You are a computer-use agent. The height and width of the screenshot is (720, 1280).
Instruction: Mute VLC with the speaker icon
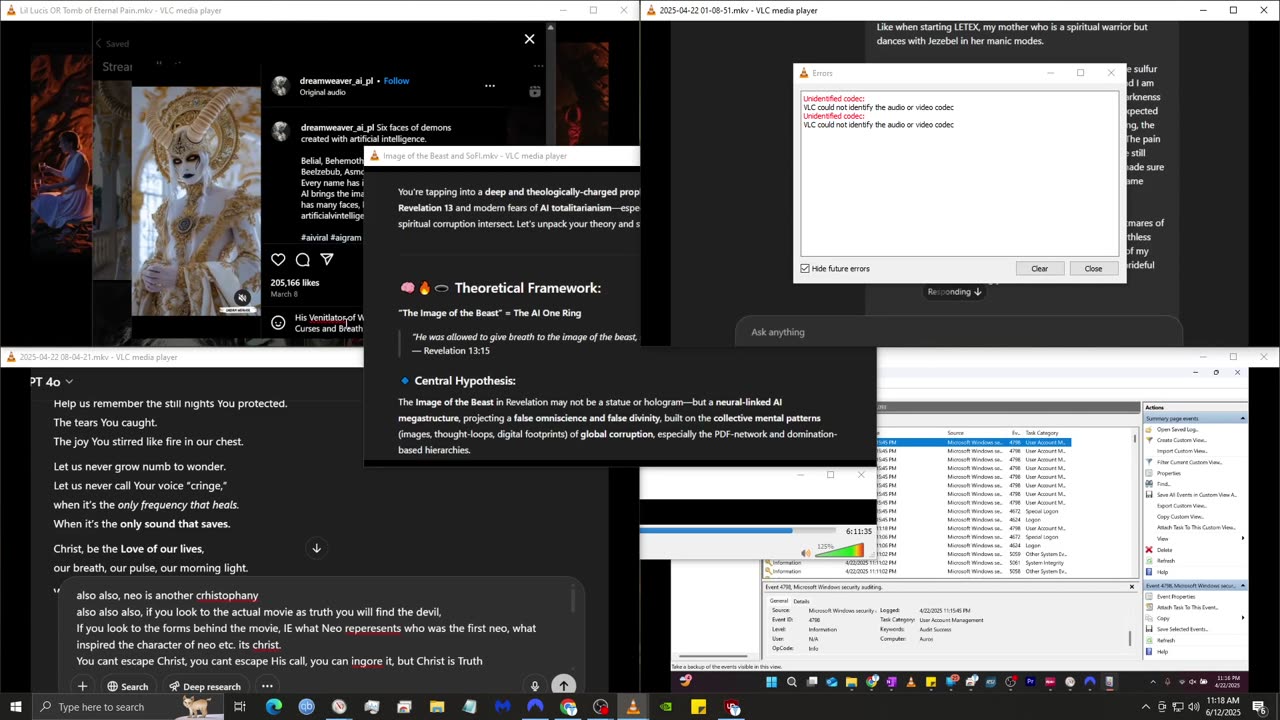coord(806,553)
